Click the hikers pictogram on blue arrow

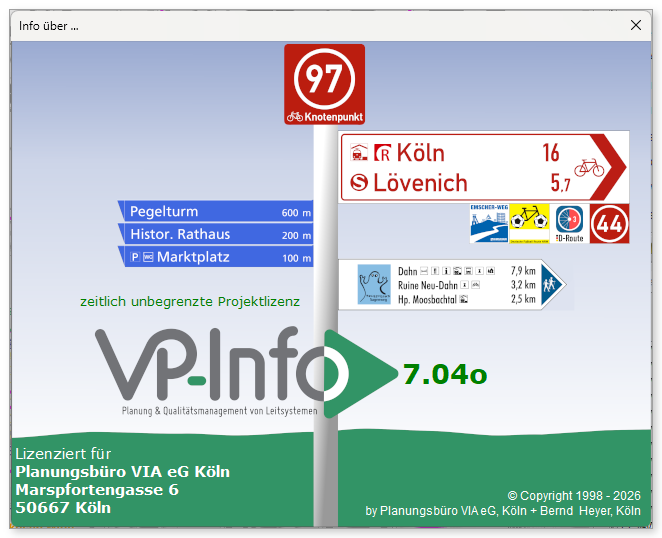pyautogui.click(x=551, y=285)
